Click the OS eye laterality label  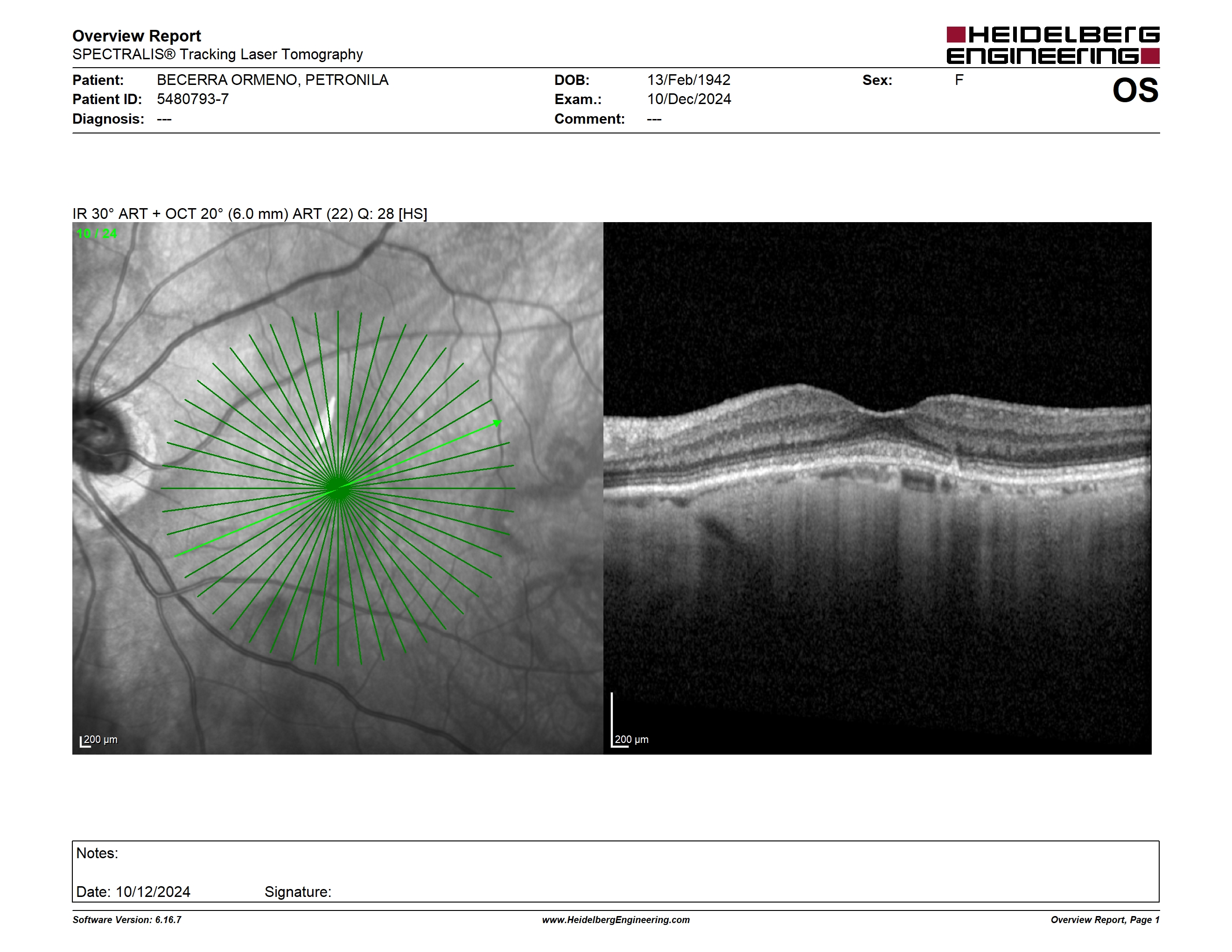pyautogui.click(x=1135, y=90)
